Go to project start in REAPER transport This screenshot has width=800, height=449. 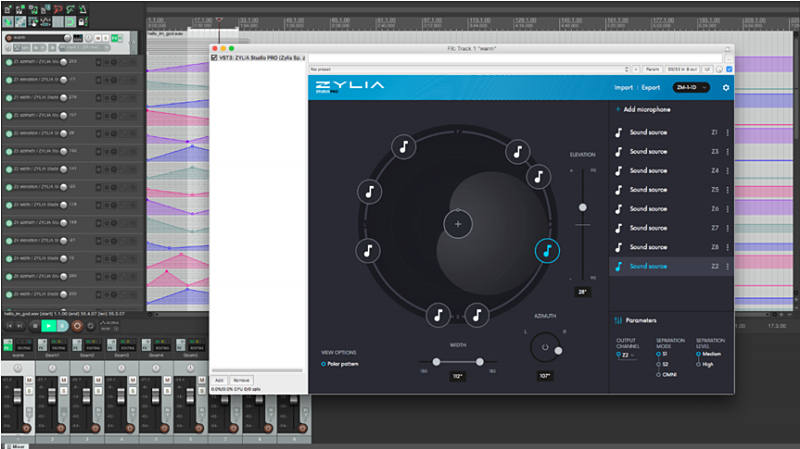coord(10,326)
